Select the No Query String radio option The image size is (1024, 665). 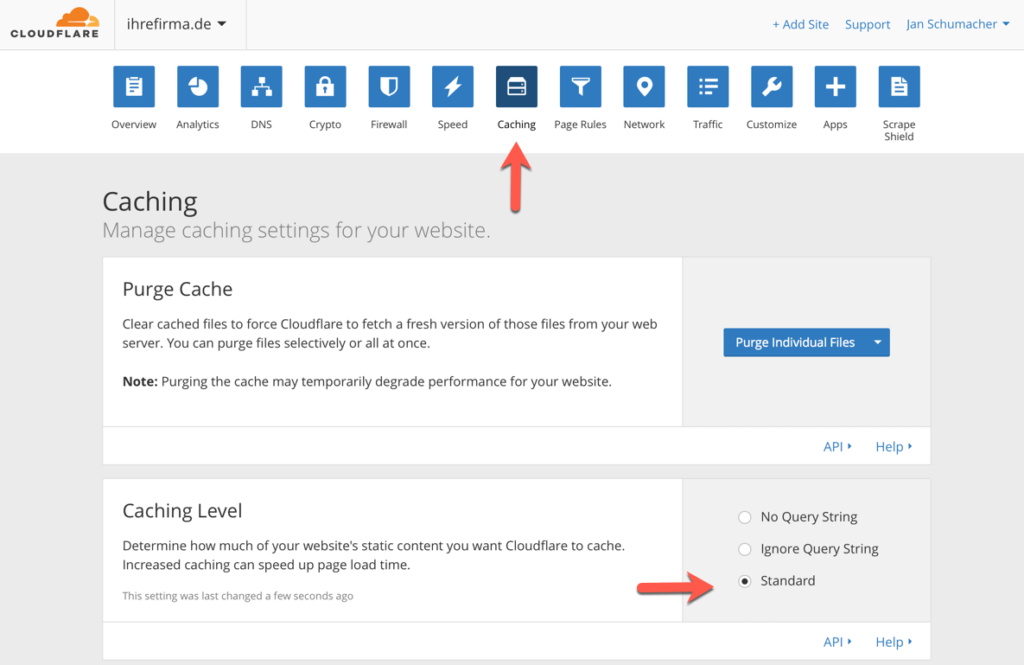tap(744, 517)
